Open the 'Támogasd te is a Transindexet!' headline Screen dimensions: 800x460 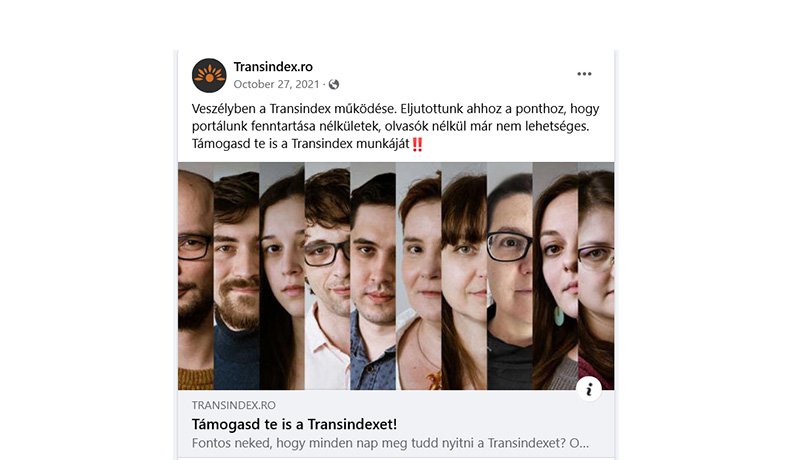click(x=294, y=424)
